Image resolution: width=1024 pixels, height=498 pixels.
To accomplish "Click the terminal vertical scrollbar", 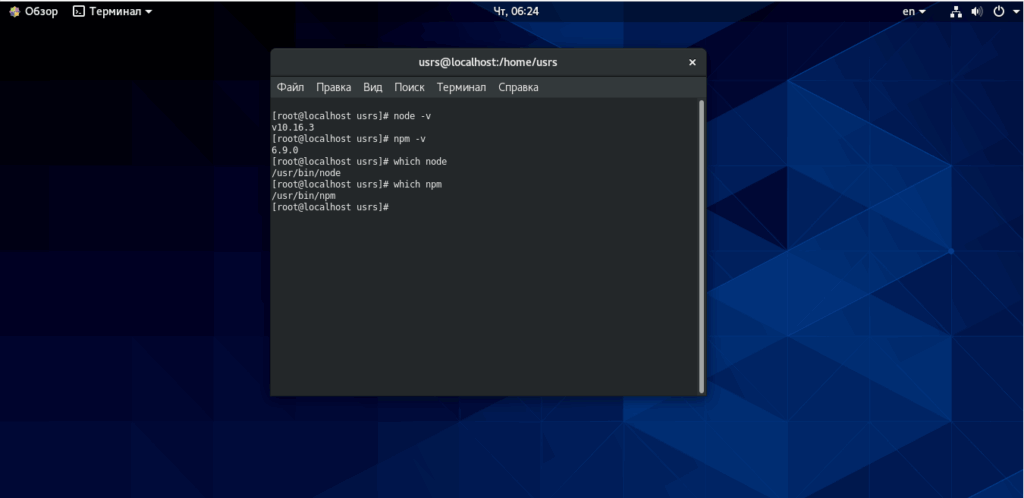I will [701, 246].
